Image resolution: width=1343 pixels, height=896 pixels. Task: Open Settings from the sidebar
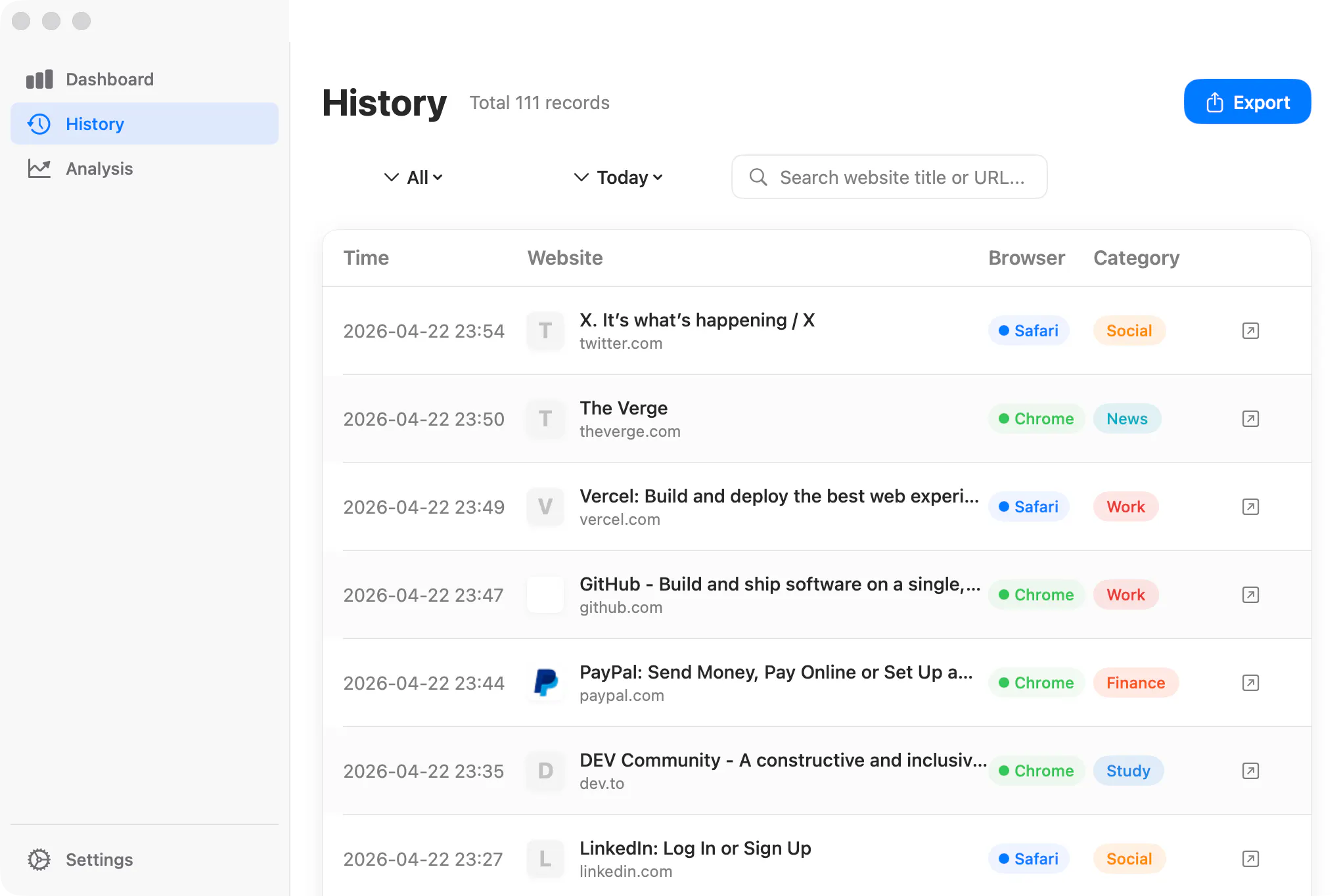pos(145,860)
